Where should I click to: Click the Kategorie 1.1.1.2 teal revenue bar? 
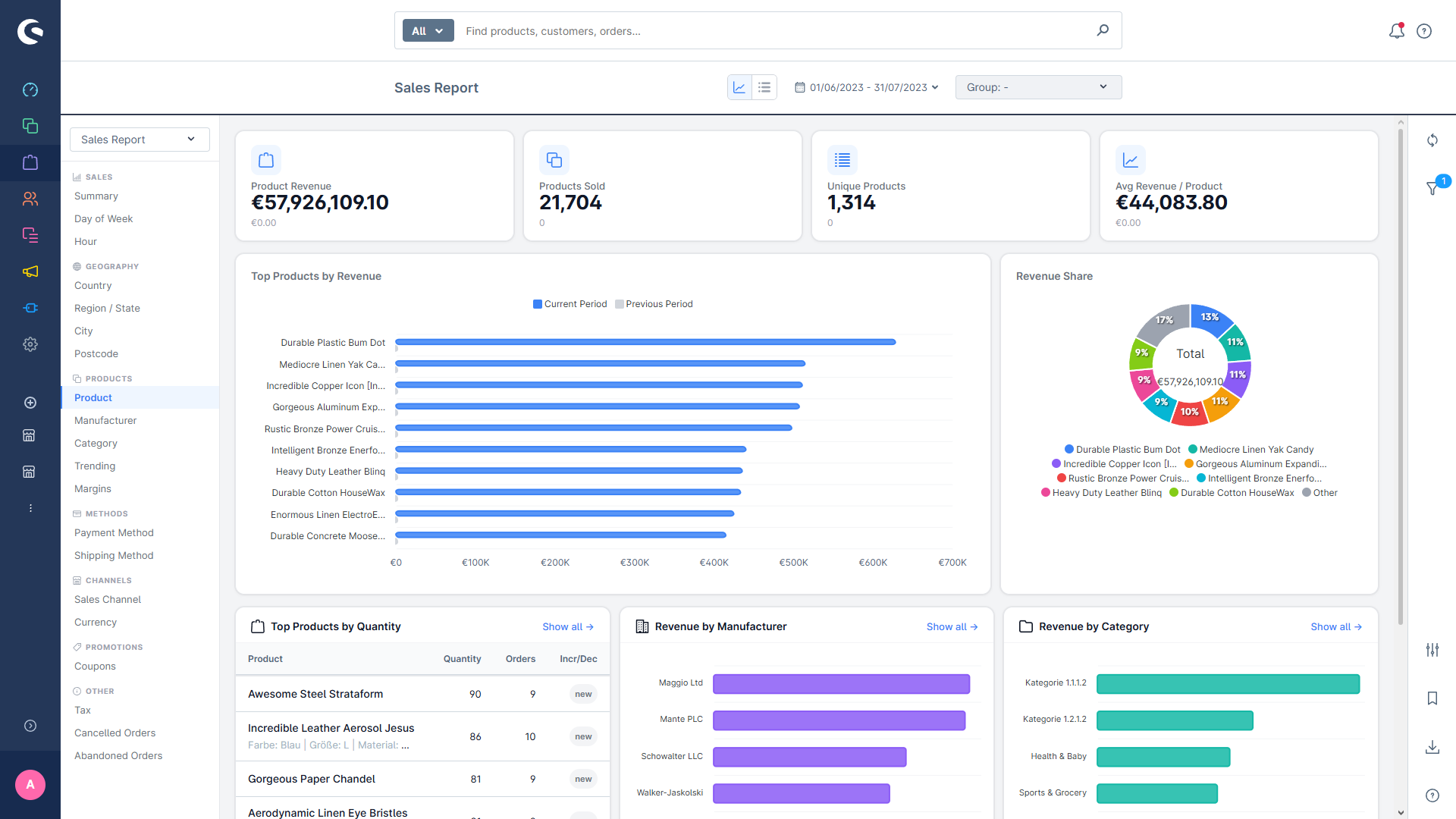pyautogui.click(x=1228, y=684)
